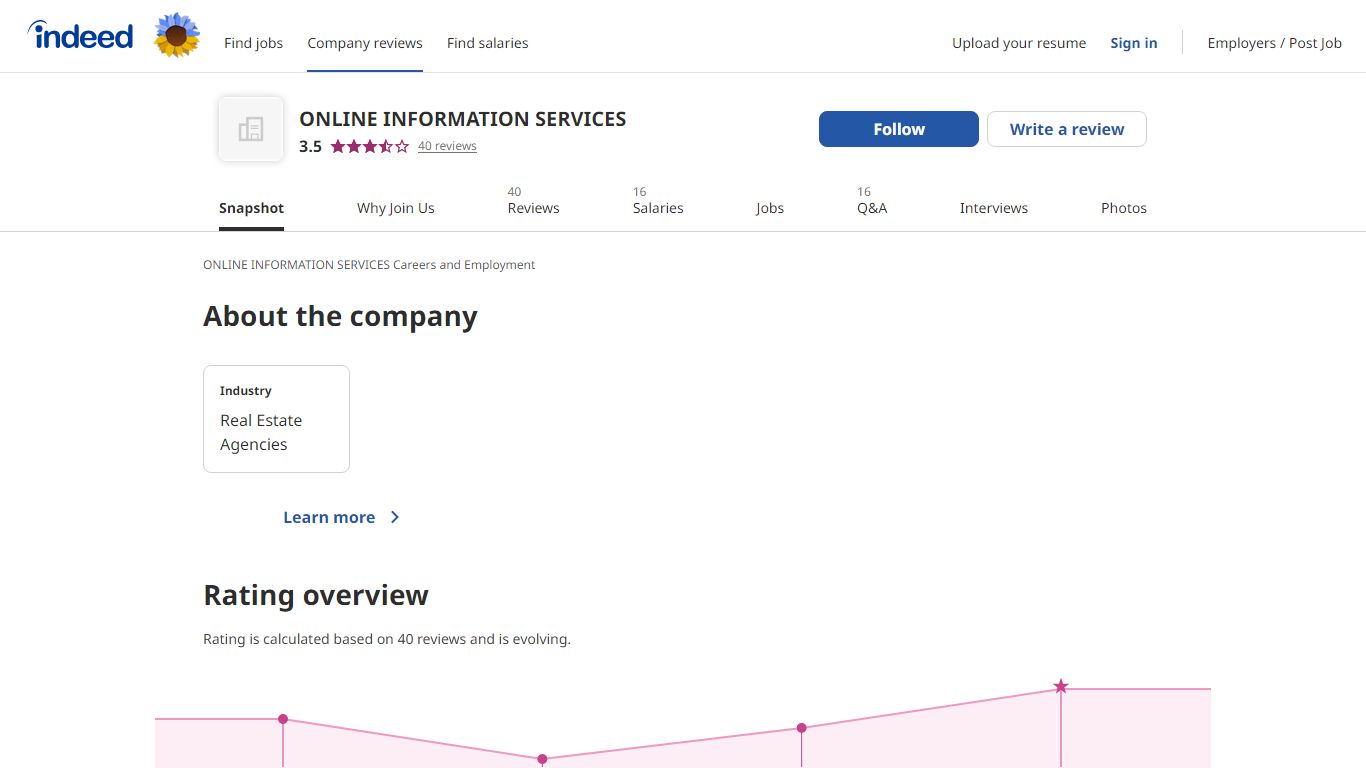Click the Write a review button

point(1067,129)
